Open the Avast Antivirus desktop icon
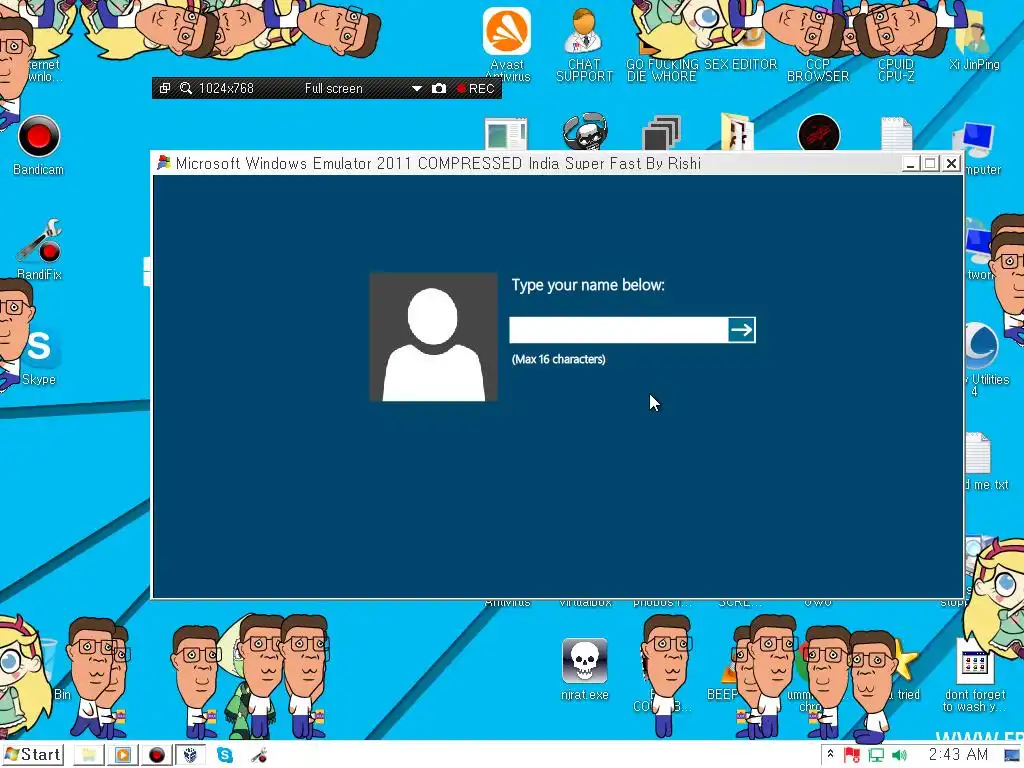The image size is (1024, 768). tap(507, 44)
